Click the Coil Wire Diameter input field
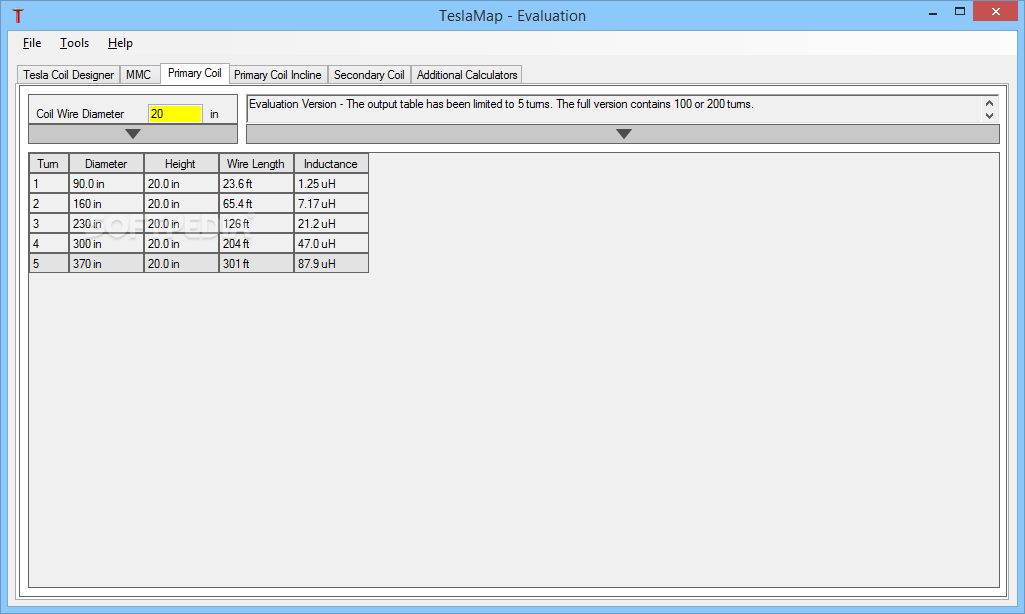Viewport: 1025px width, 614px height. pos(175,114)
